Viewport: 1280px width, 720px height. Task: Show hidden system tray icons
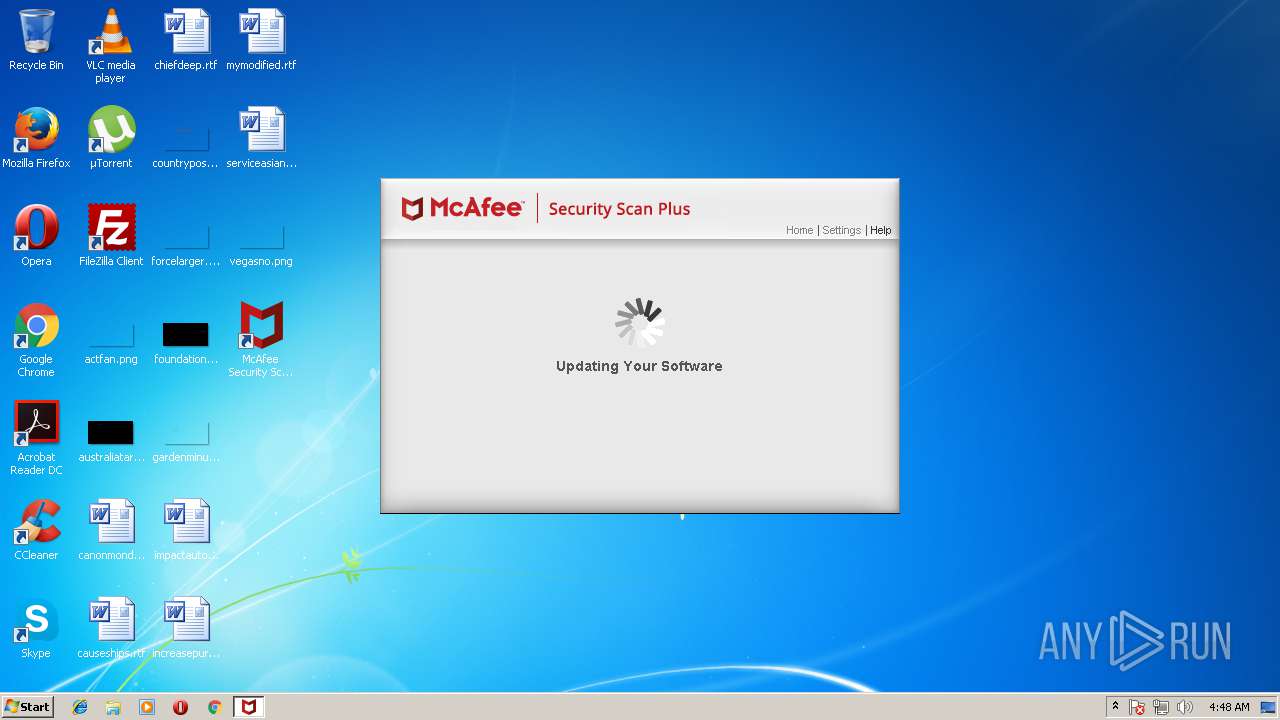[x=1115, y=707]
